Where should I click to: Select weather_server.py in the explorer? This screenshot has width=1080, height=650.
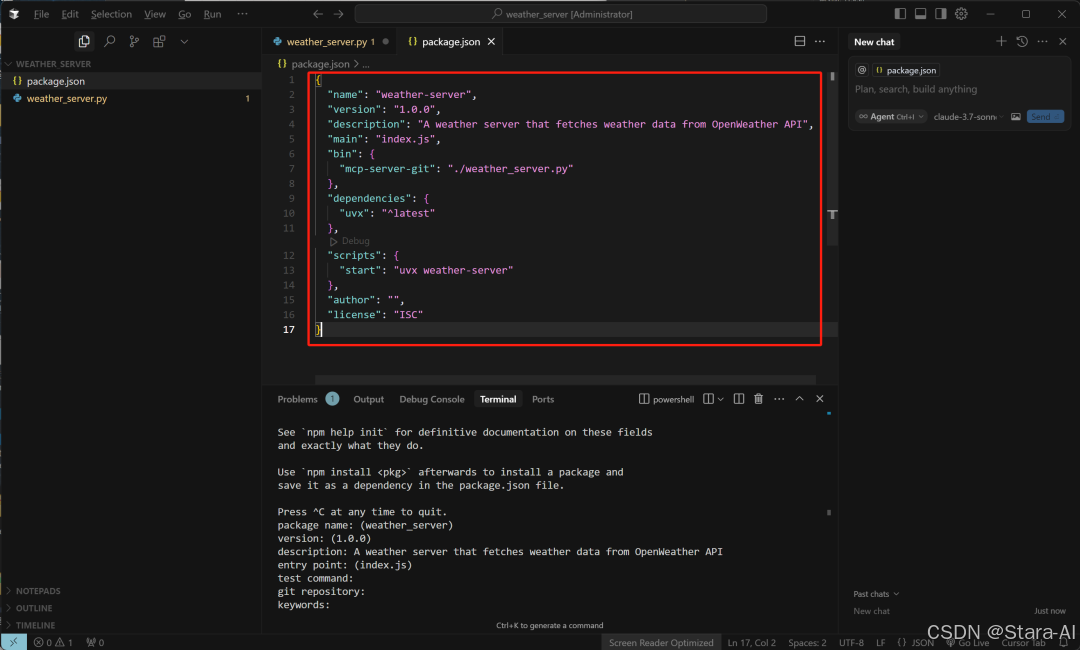pos(131,98)
